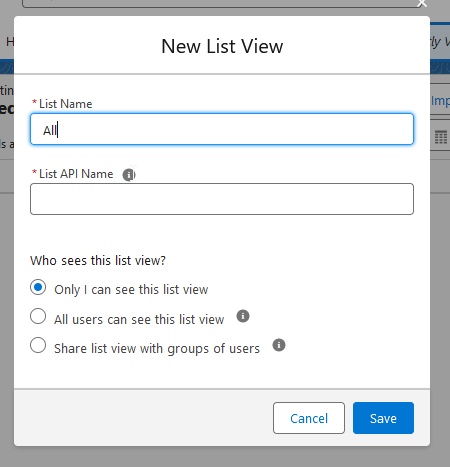Click the info icon beside List API Name
Image resolution: width=450 pixels, height=467 pixels.
click(x=129, y=175)
